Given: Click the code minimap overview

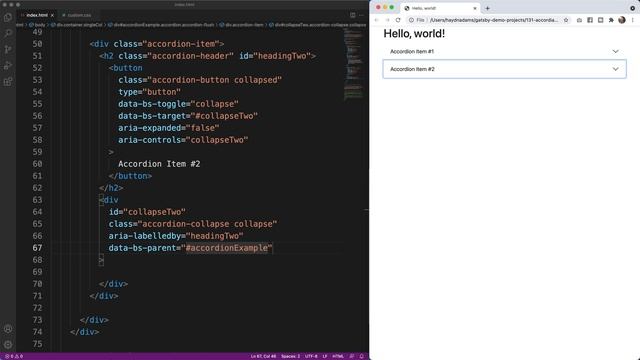Looking at the screenshot, I should (353, 63).
